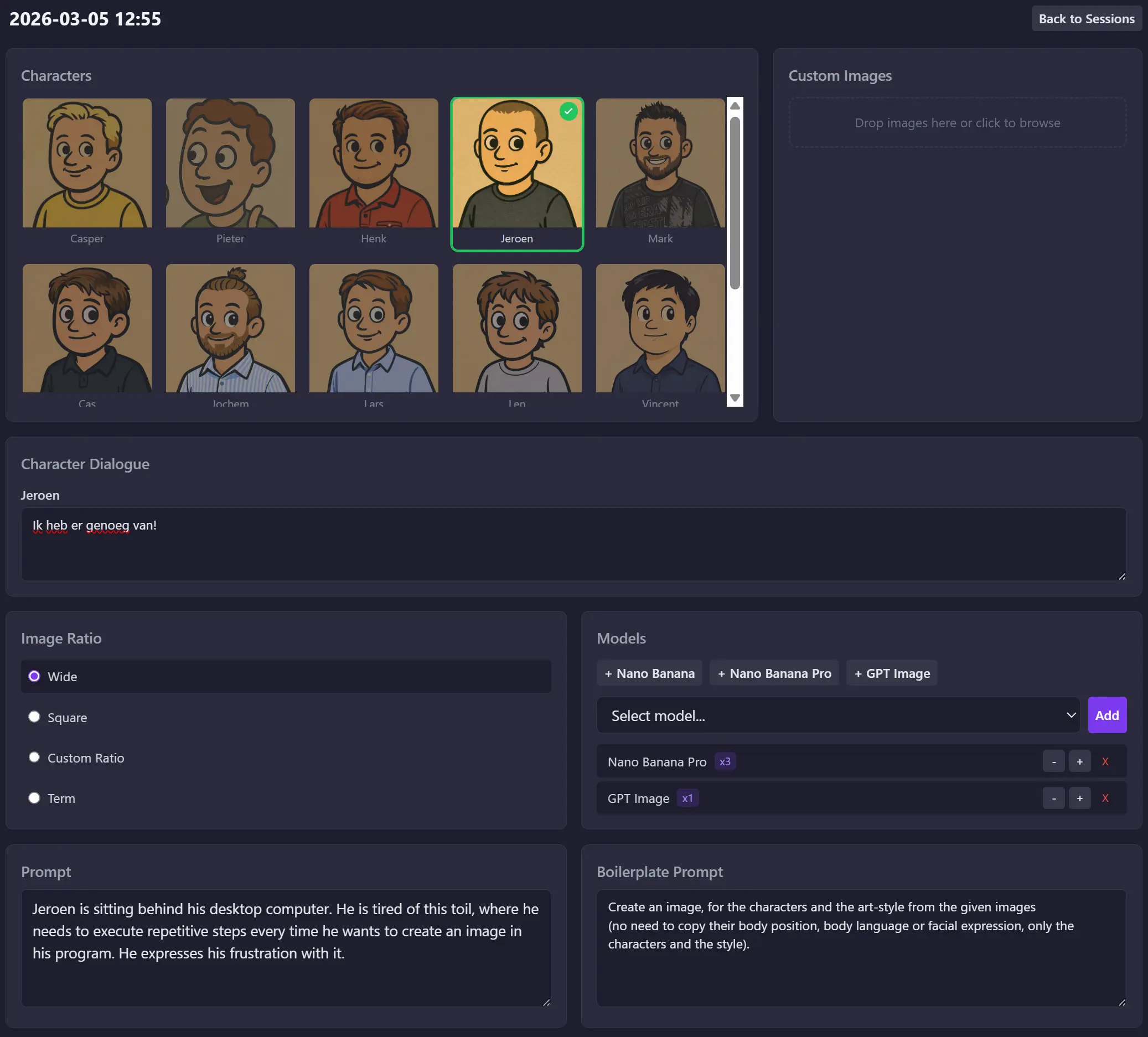This screenshot has height=1037, width=1148.
Task: Quick-add the GPT Image model
Action: pos(892,673)
